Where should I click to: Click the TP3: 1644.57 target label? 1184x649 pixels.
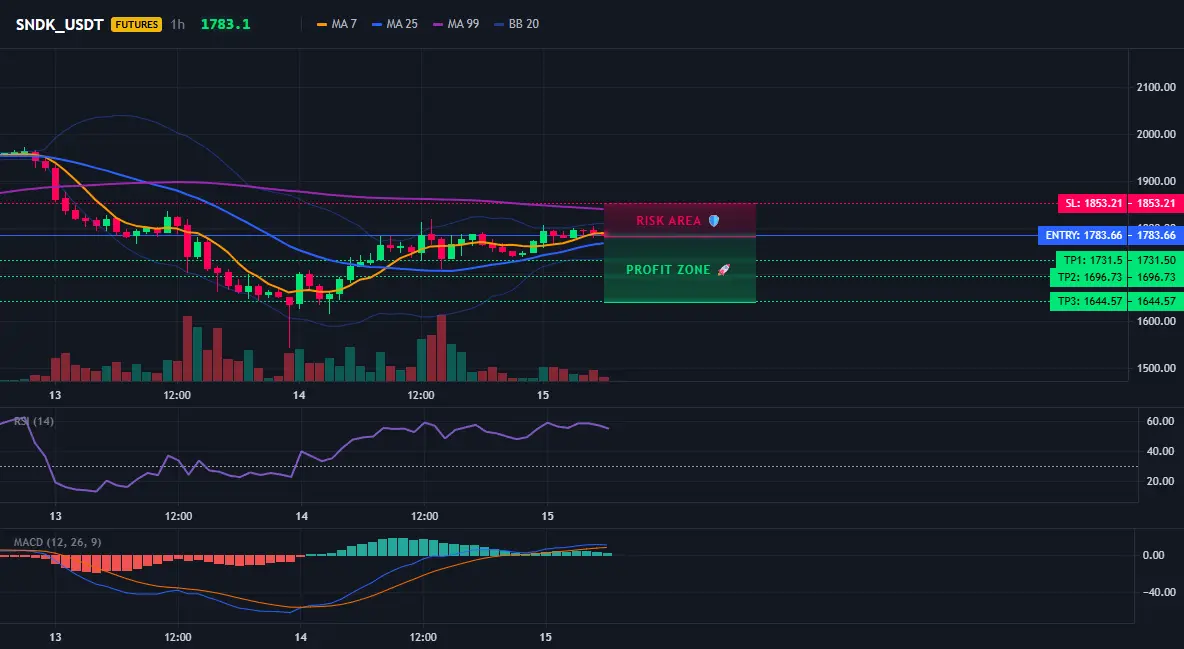(1089, 301)
